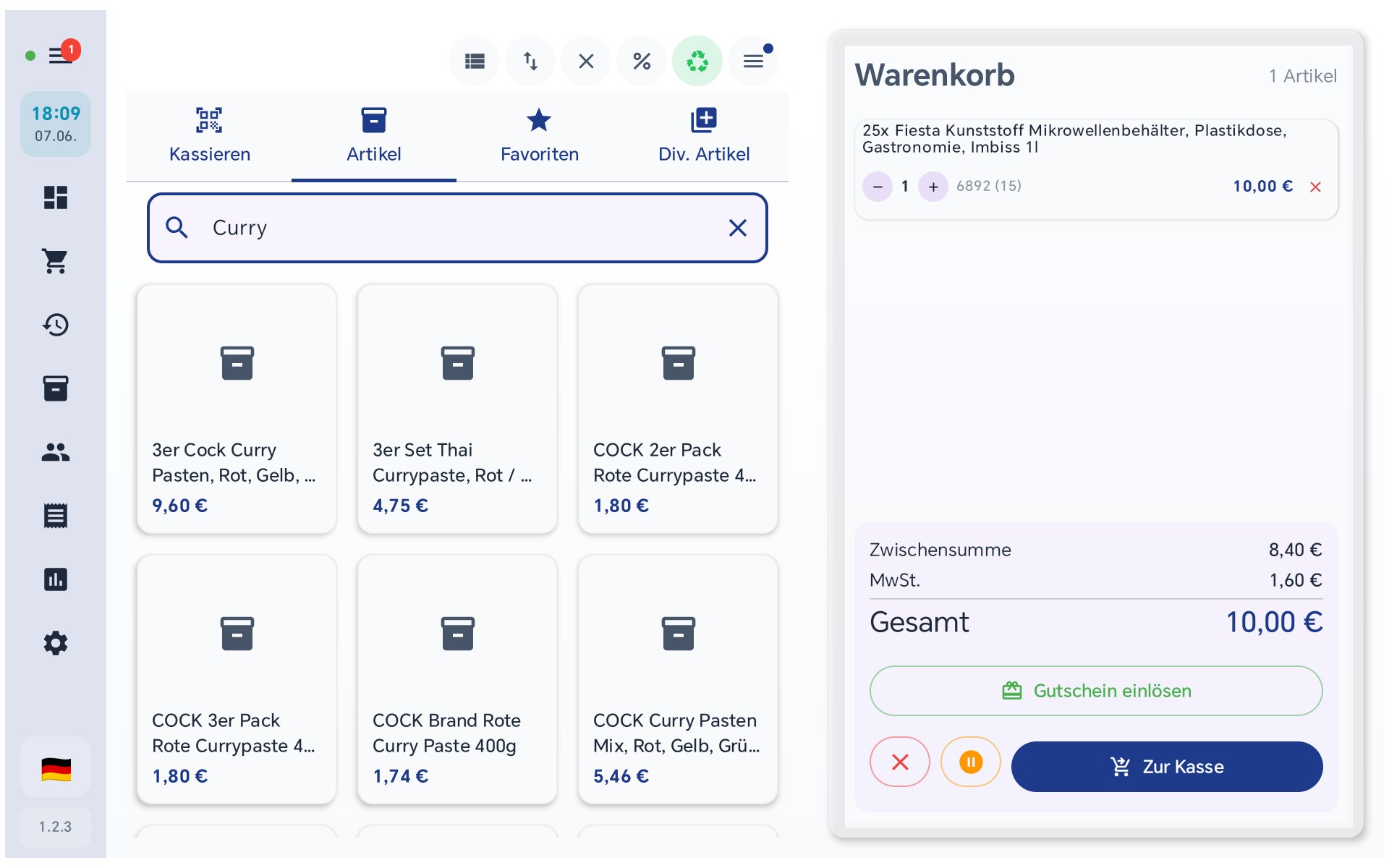This screenshot has width=1389, height=868.
Task: Click version label 1.2.3
Action: pos(56,827)
